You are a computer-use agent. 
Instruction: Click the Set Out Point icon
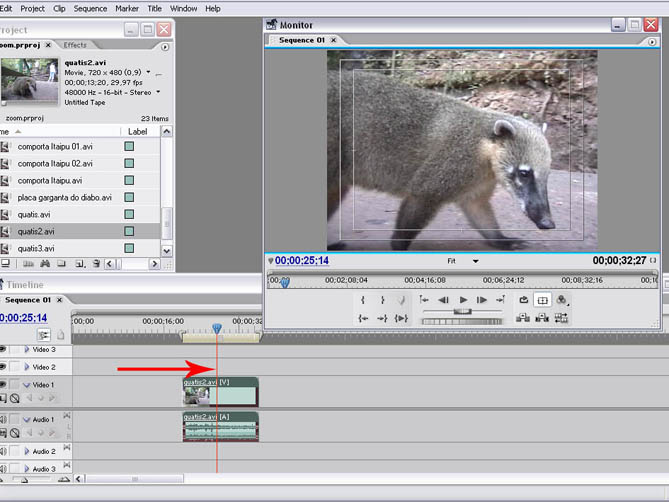(382, 300)
